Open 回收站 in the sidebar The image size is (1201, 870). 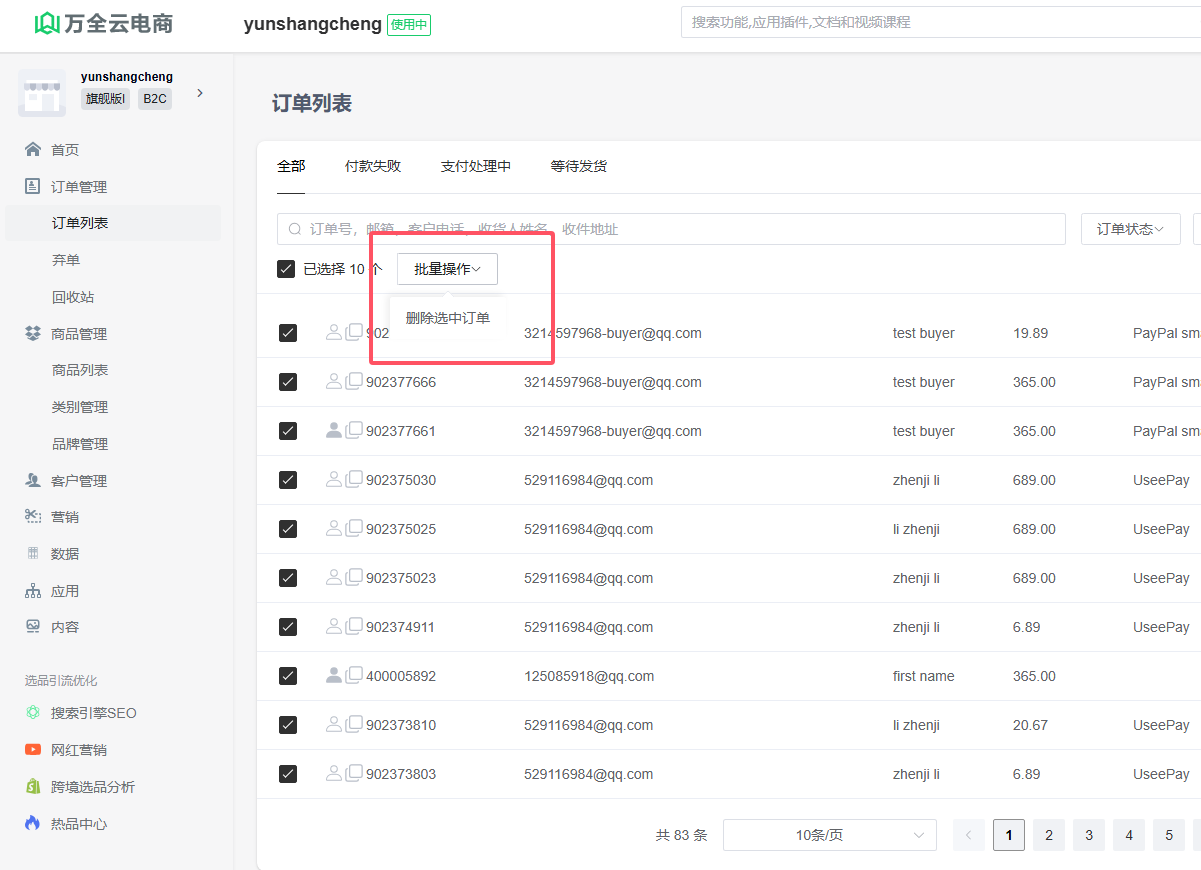73,297
